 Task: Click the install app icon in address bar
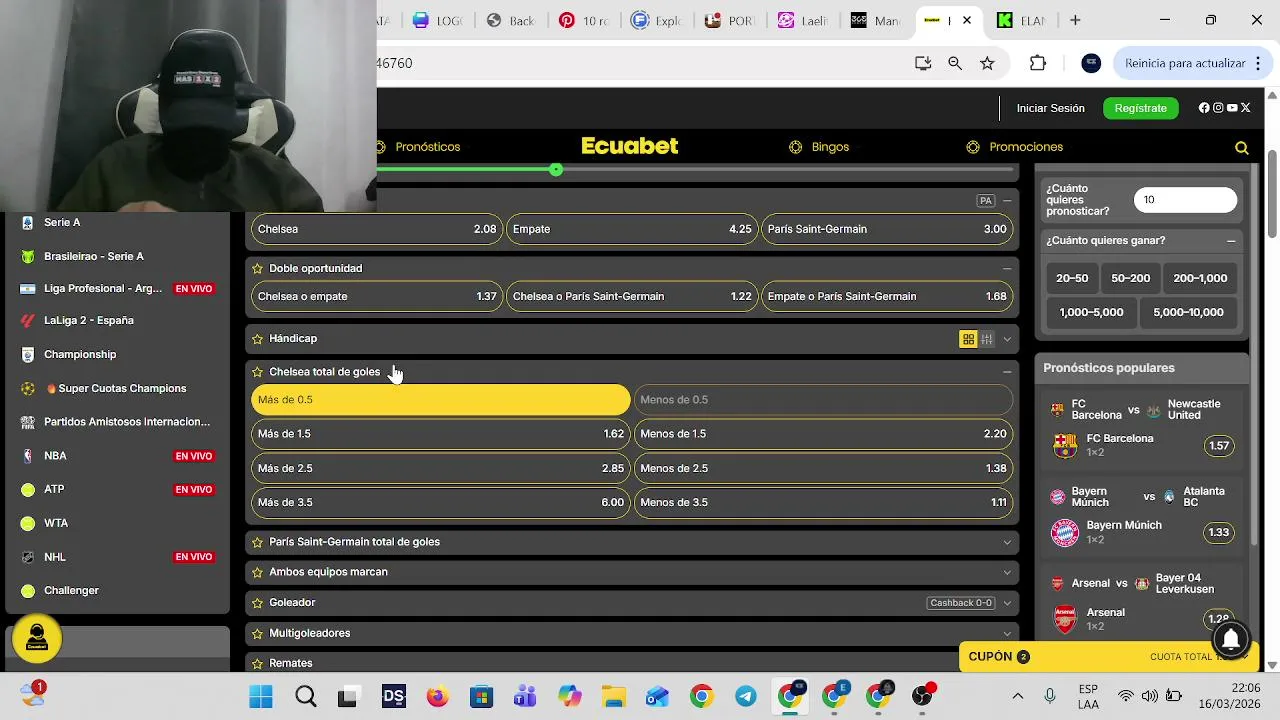point(923,63)
